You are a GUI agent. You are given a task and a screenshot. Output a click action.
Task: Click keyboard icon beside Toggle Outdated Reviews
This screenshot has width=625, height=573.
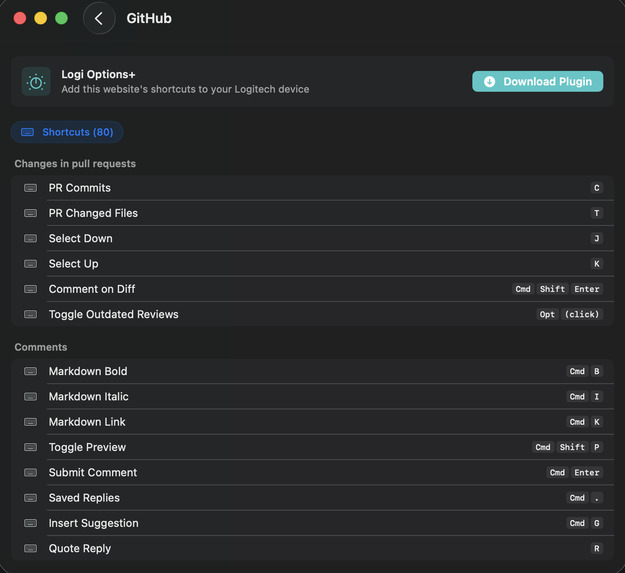(30, 314)
